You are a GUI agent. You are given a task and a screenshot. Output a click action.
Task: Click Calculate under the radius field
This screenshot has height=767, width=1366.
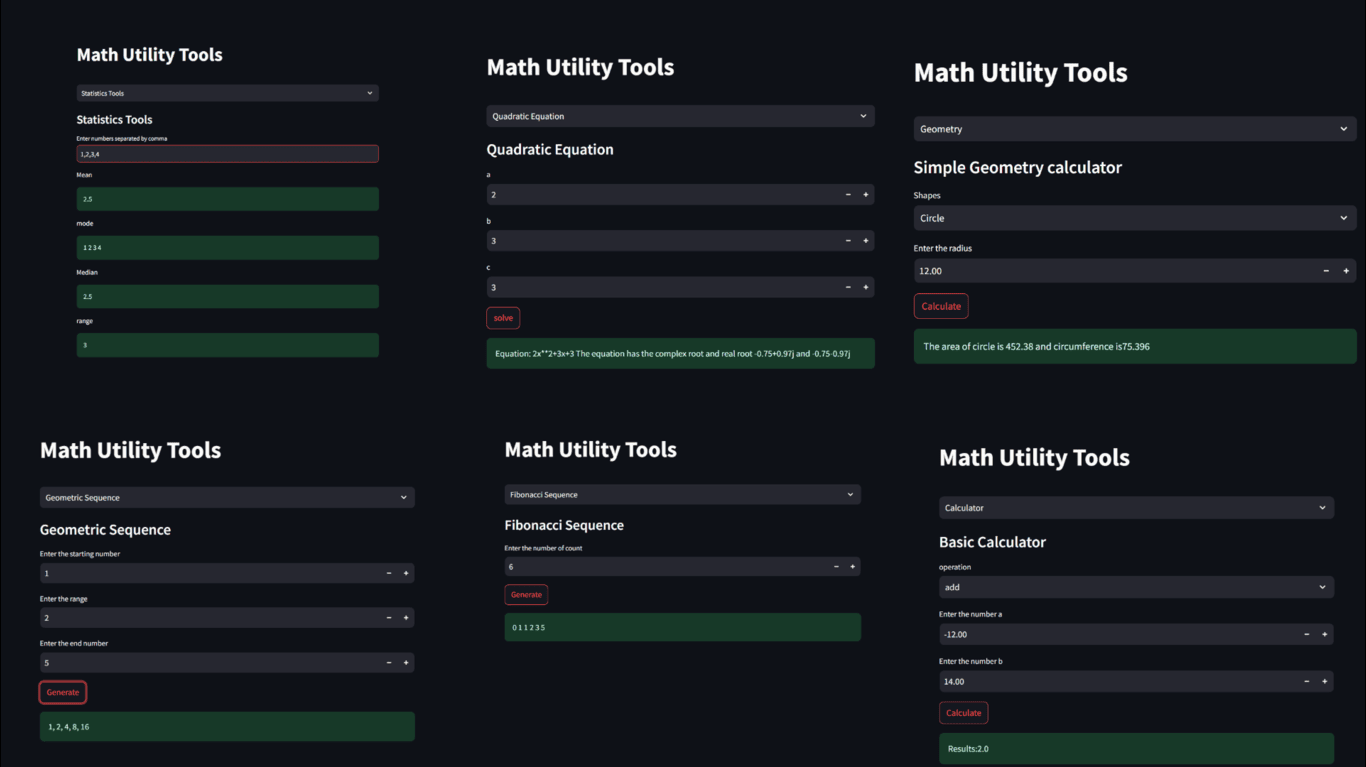pos(940,306)
